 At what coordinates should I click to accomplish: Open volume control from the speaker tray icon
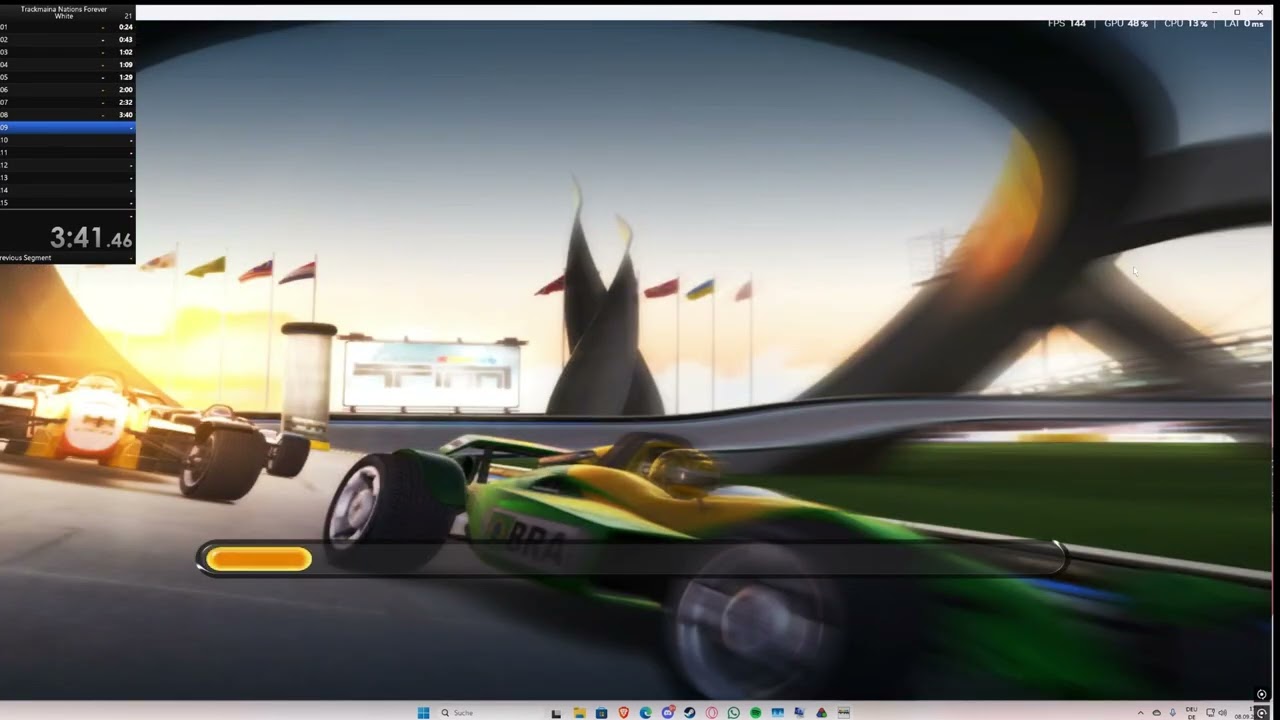[1223, 713]
